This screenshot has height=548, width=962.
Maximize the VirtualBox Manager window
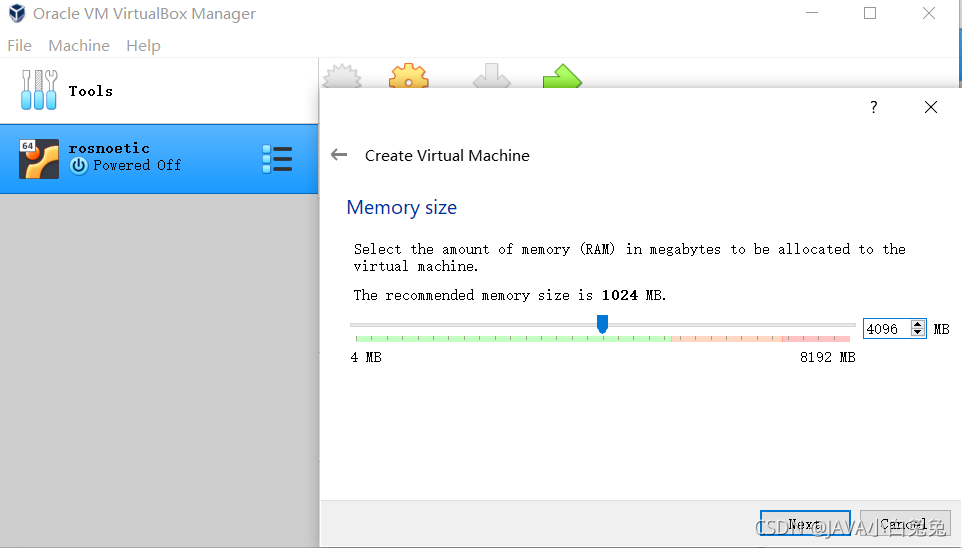point(869,13)
